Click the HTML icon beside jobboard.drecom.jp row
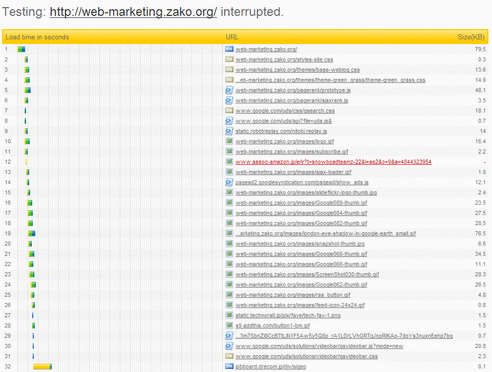 [229, 366]
